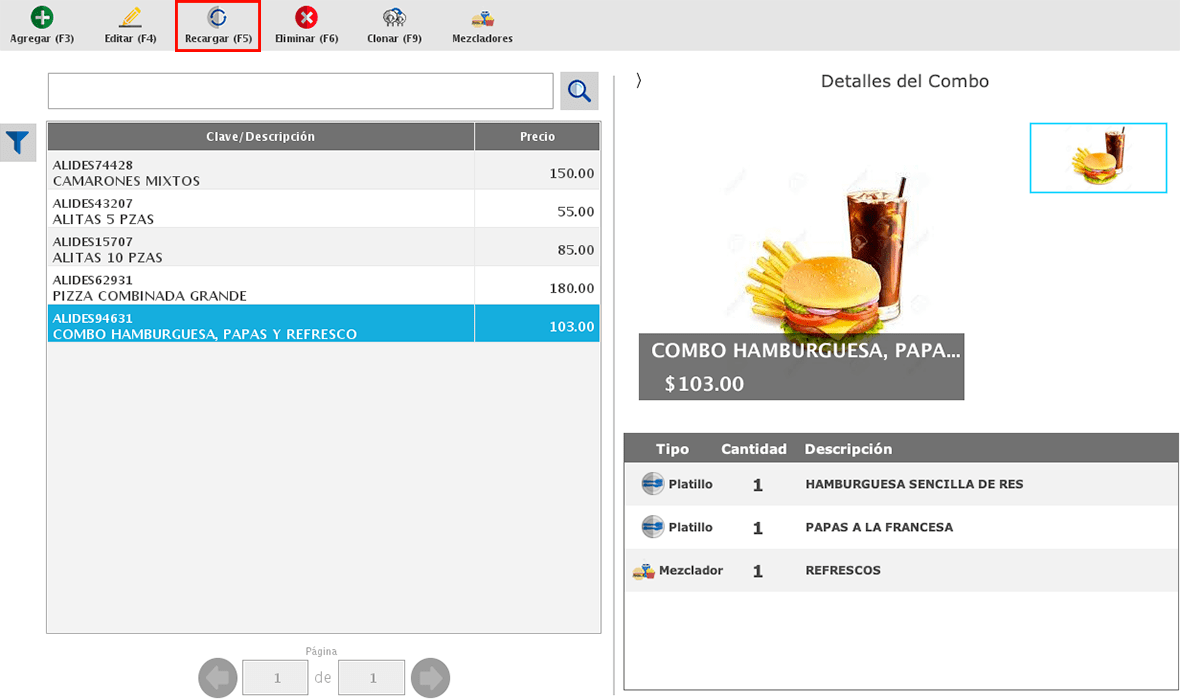1180x700 pixels.
Task: Click the magnifying glass search icon
Action: 578,90
